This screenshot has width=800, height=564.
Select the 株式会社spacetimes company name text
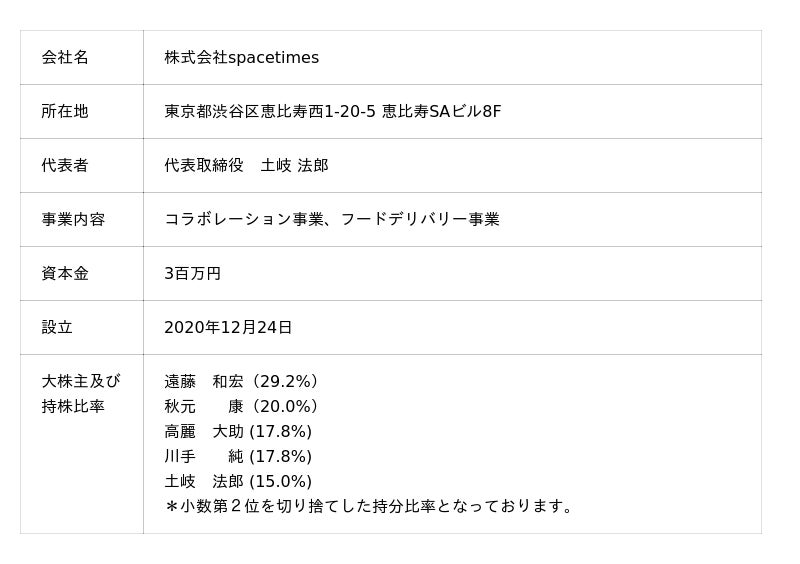(241, 58)
